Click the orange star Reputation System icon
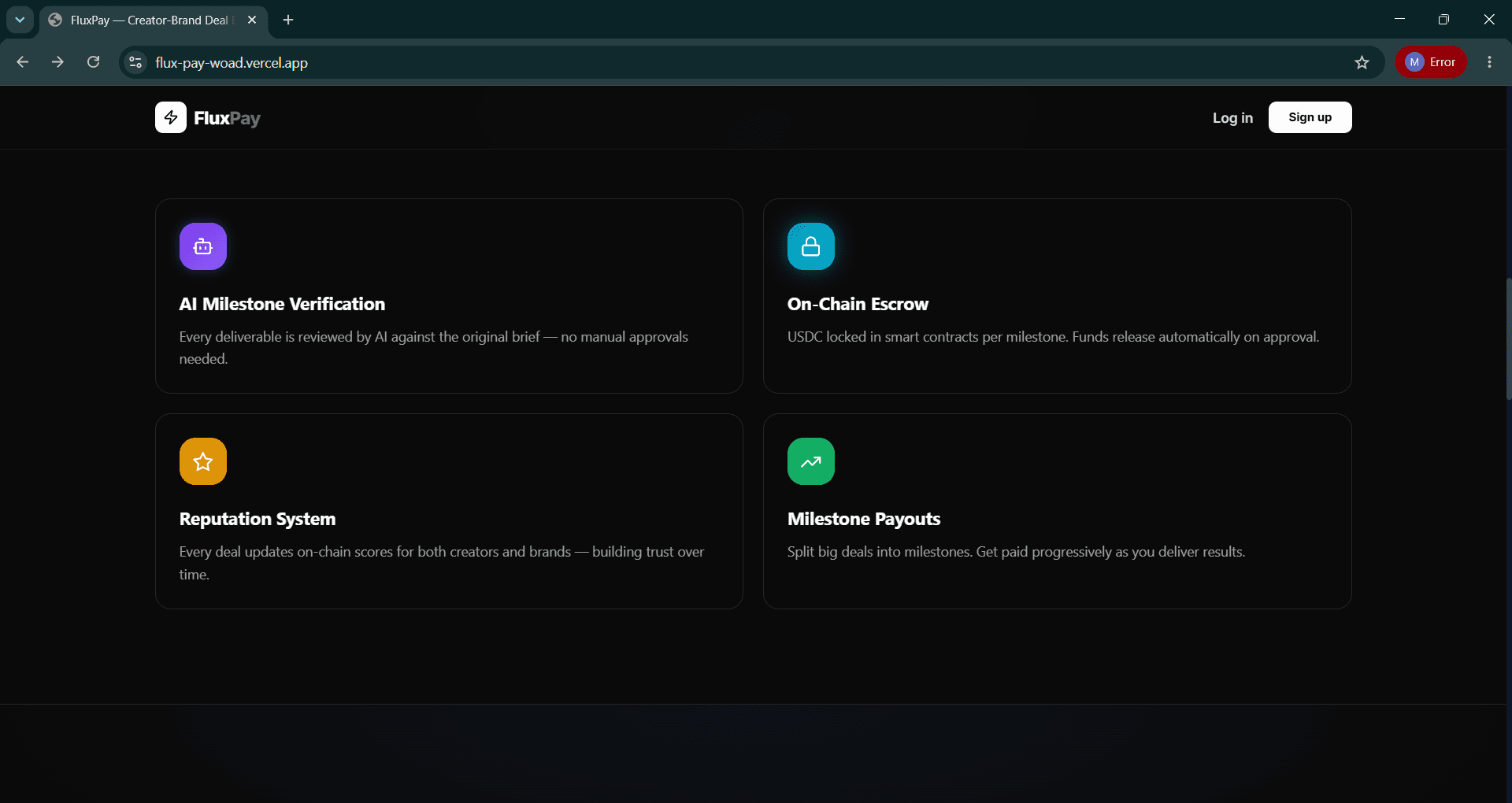Viewport: 1512px width, 803px height. (x=203, y=461)
